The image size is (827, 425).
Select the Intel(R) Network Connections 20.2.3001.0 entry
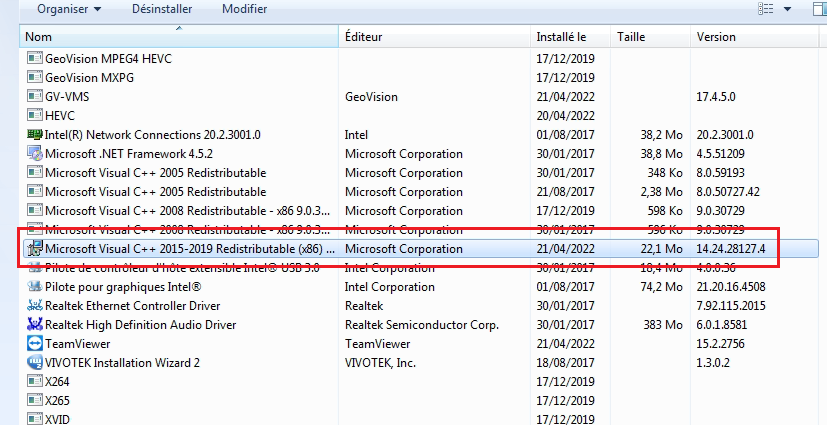coord(153,134)
